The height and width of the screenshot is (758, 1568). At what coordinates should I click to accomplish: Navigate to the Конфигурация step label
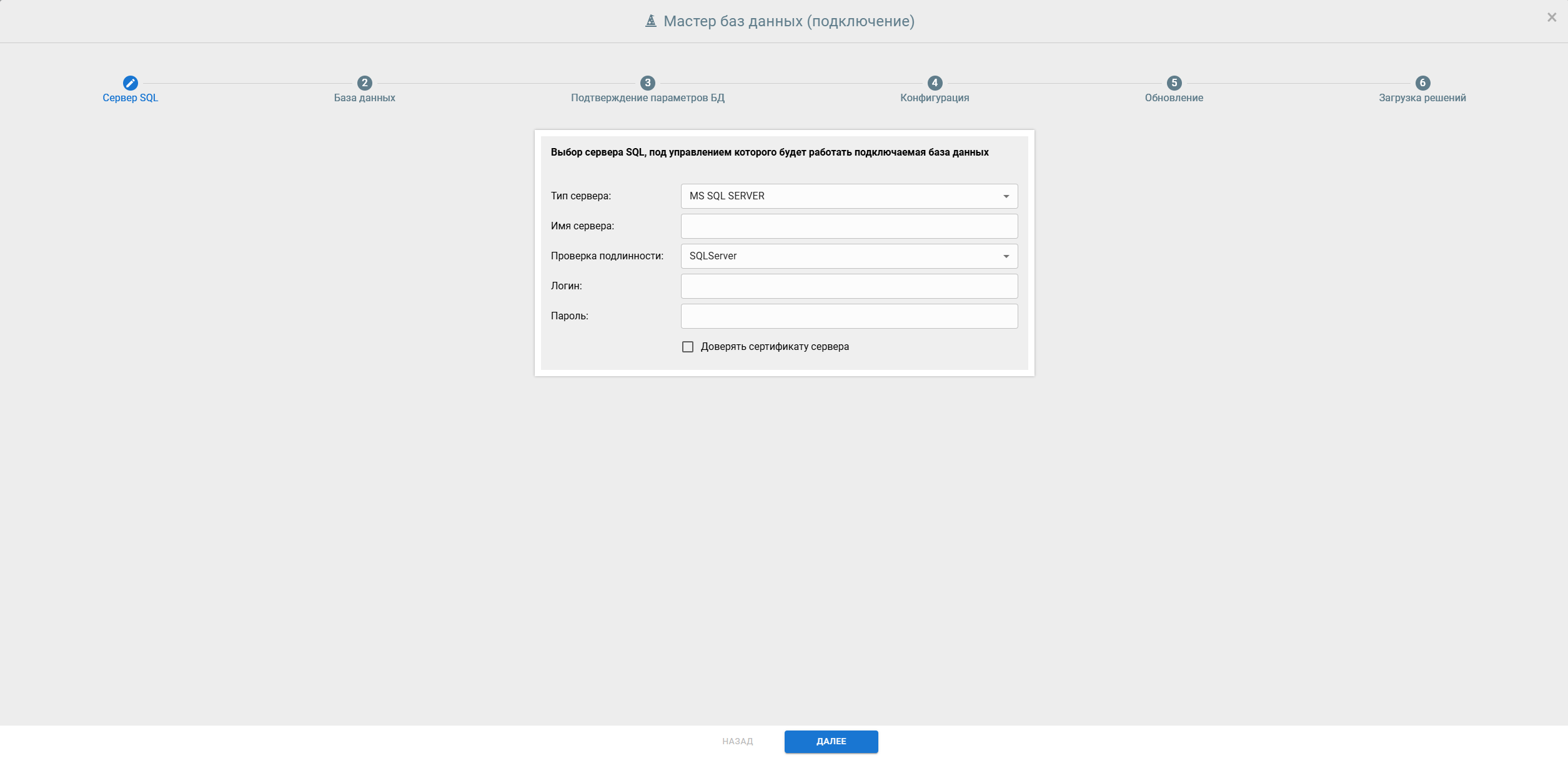click(x=934, y=97)
